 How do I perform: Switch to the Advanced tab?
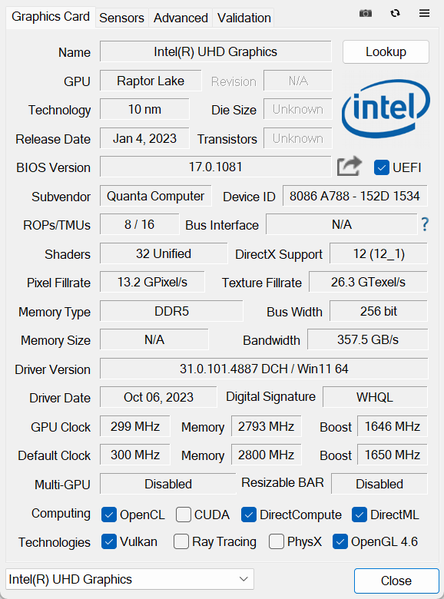coord(181,18)
